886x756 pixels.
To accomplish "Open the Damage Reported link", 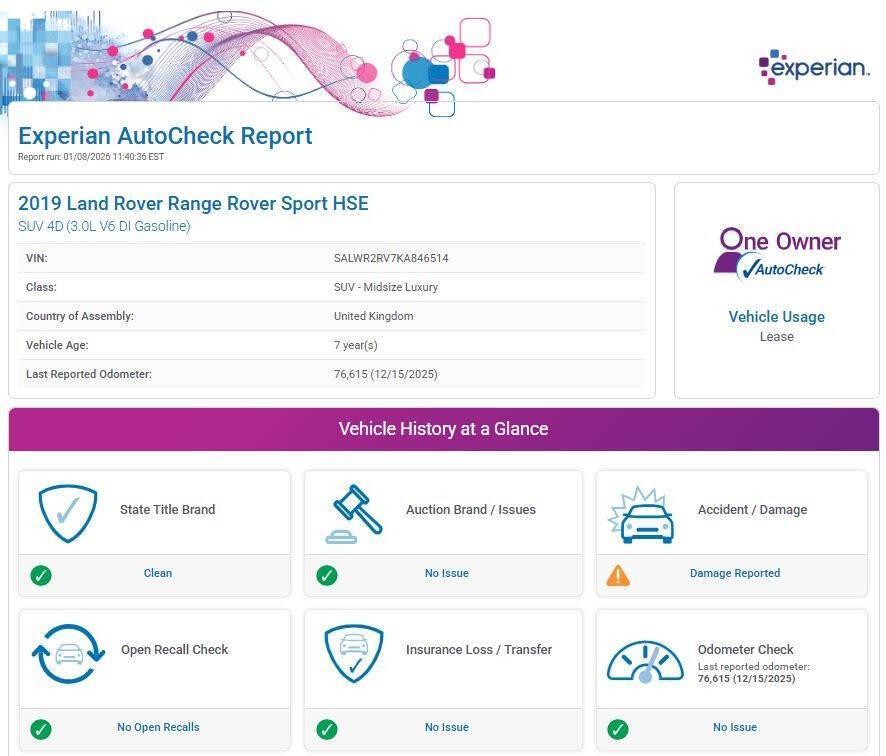I will click(735, 574).
